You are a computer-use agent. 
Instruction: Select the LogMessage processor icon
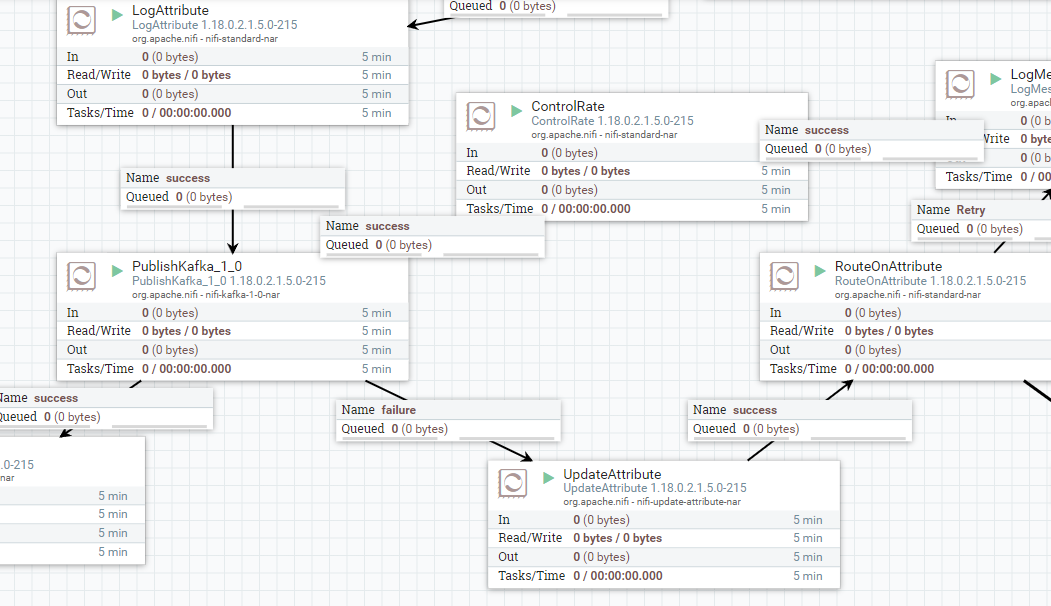click(960, 84)
